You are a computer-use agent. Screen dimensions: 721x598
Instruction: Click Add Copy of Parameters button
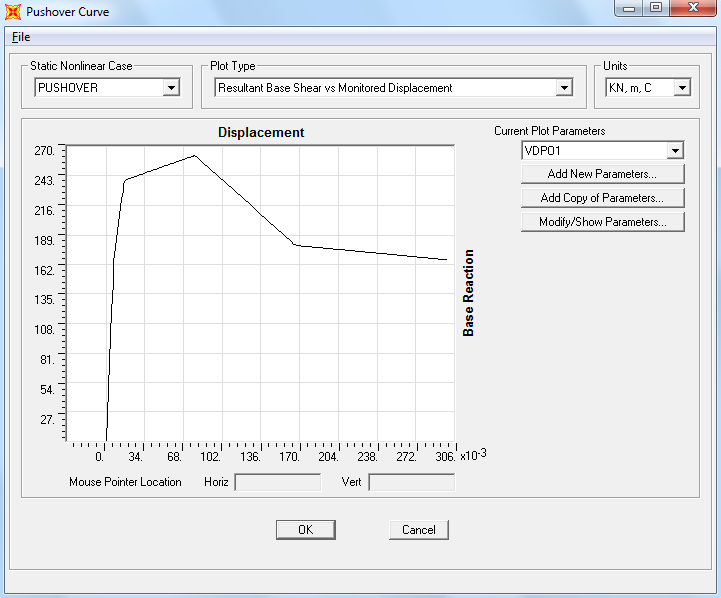(602, 198)
